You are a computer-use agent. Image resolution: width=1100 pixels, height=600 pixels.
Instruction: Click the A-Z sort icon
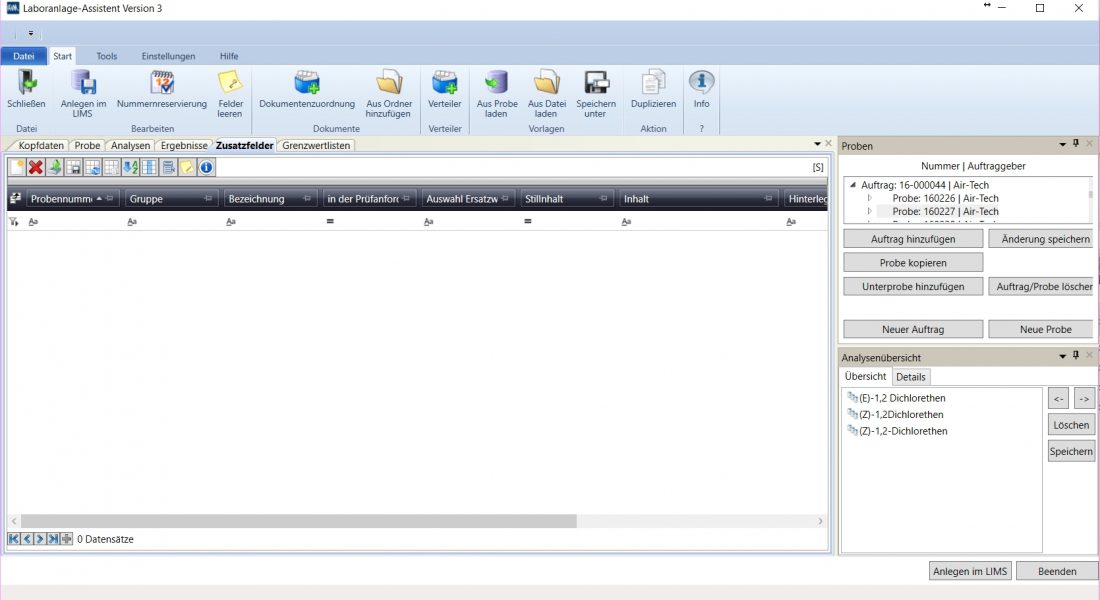(130, 167)
